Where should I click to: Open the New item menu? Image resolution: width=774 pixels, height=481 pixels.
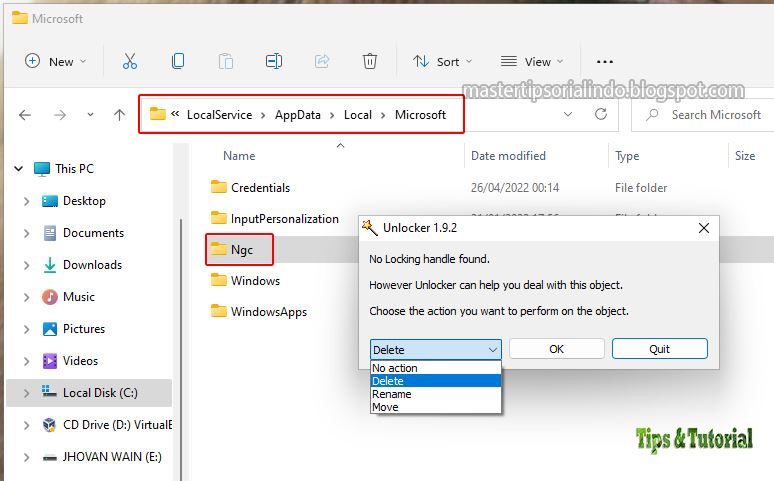pos(55,61)
